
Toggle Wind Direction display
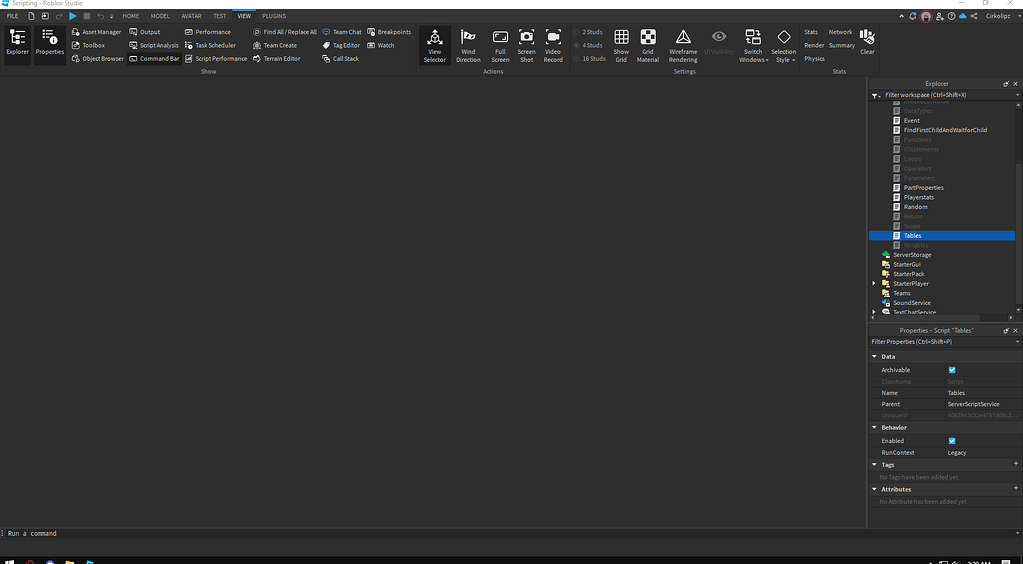click(468, 46)
